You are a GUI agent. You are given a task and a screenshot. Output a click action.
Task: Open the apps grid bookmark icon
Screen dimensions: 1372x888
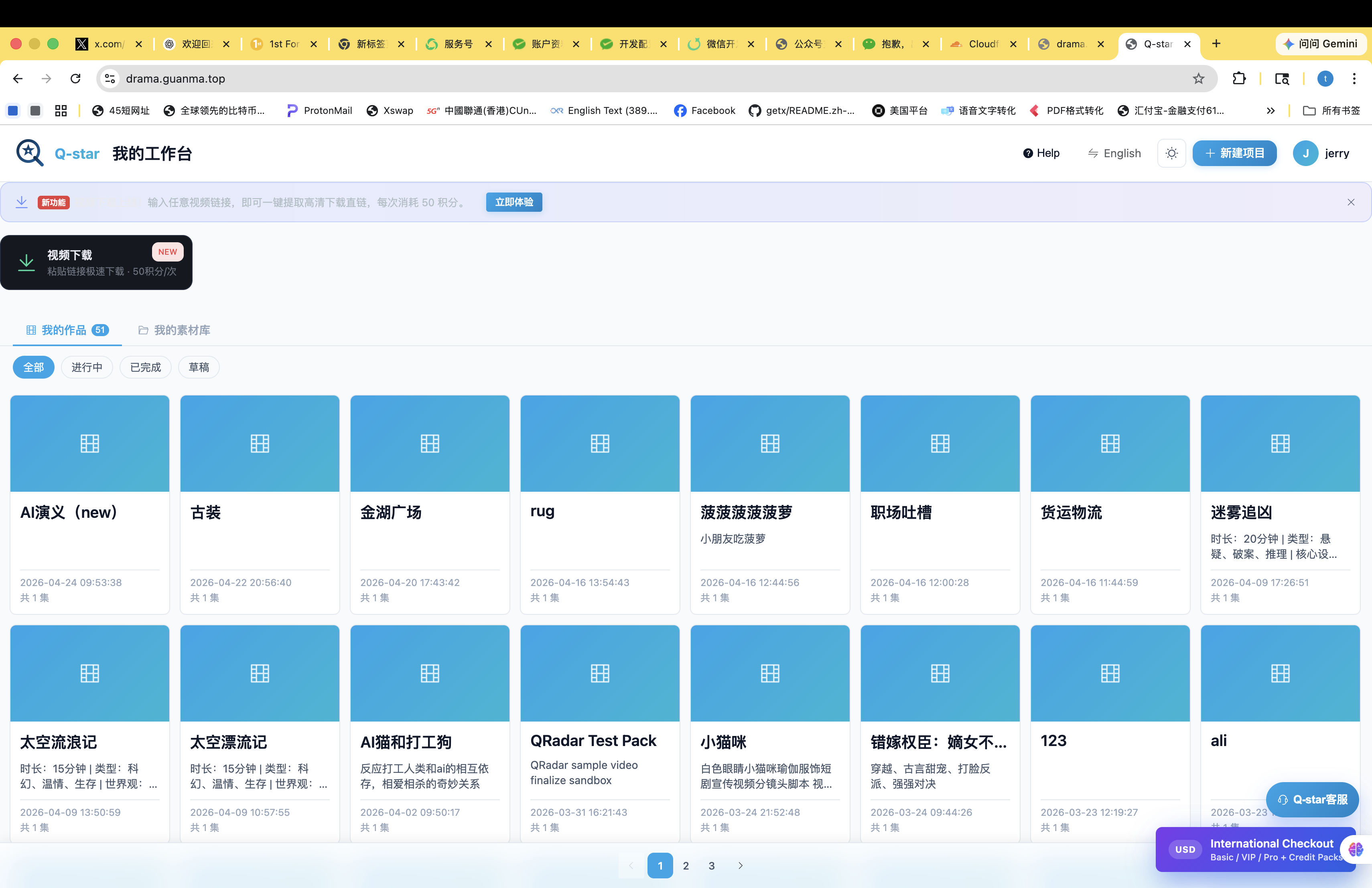[x=61, y=111]
